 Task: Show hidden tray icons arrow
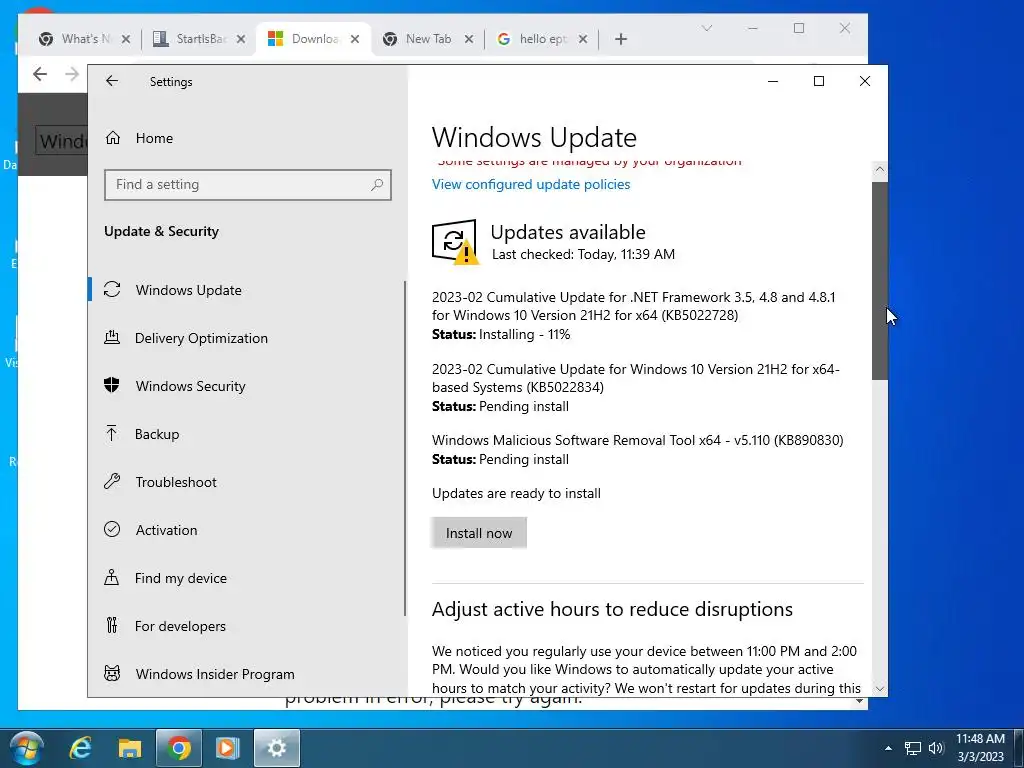[888, 748]
